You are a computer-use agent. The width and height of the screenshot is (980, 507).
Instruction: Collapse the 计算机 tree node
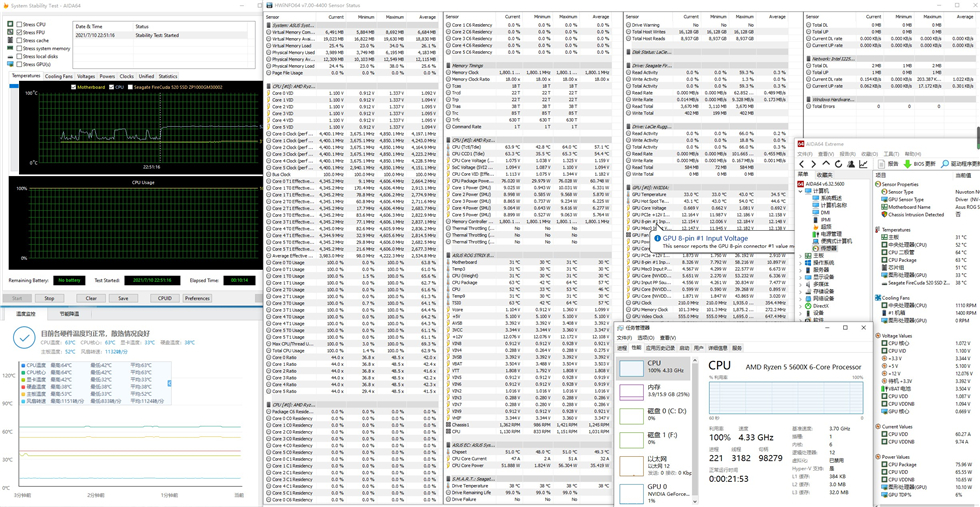click(x=800, y=191)
